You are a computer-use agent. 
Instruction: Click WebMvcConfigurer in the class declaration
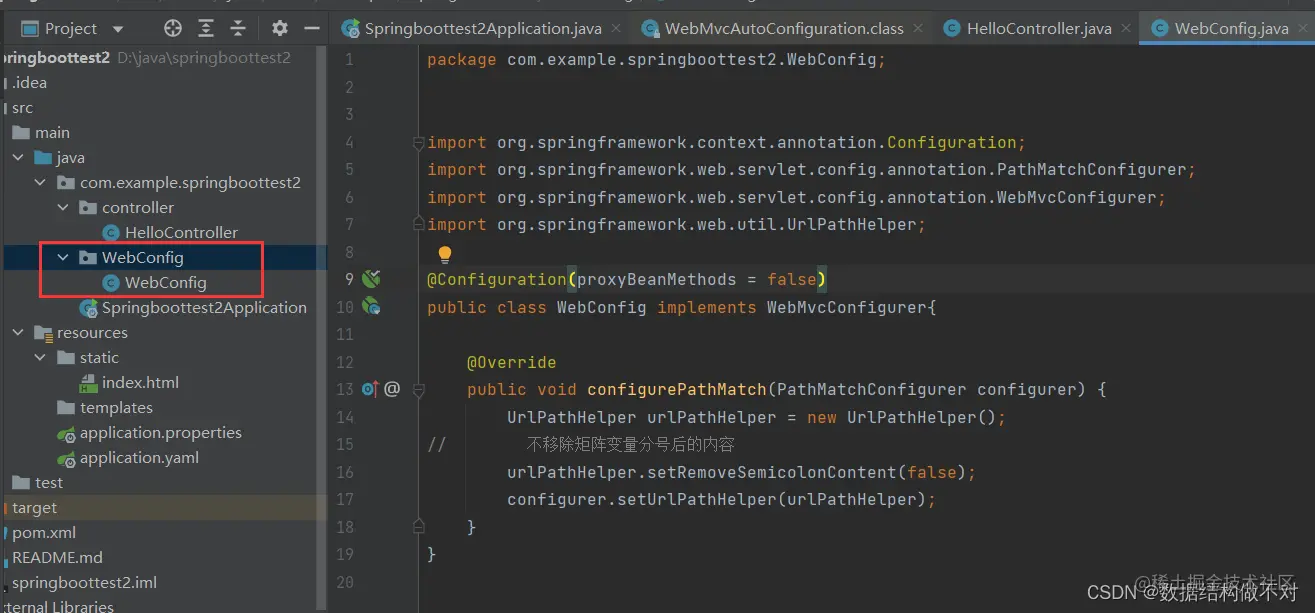(847, 307)
